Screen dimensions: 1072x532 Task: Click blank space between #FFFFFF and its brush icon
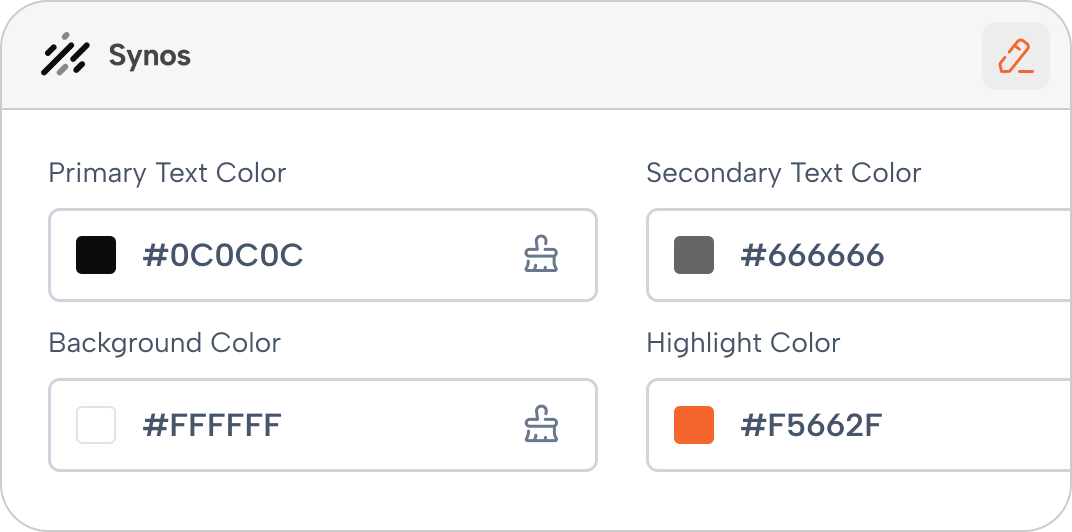pos(403,425)
